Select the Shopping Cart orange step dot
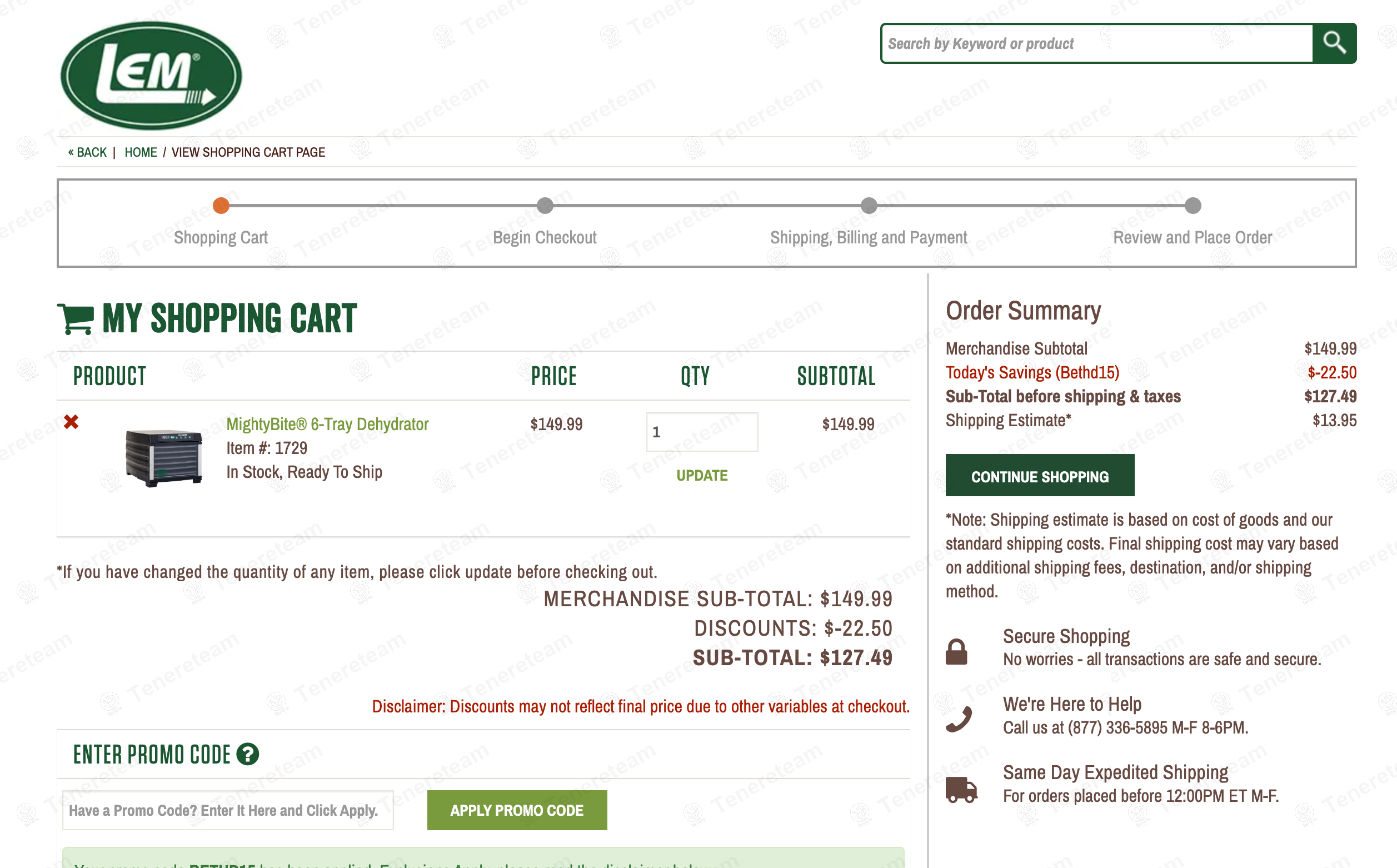 221,206
